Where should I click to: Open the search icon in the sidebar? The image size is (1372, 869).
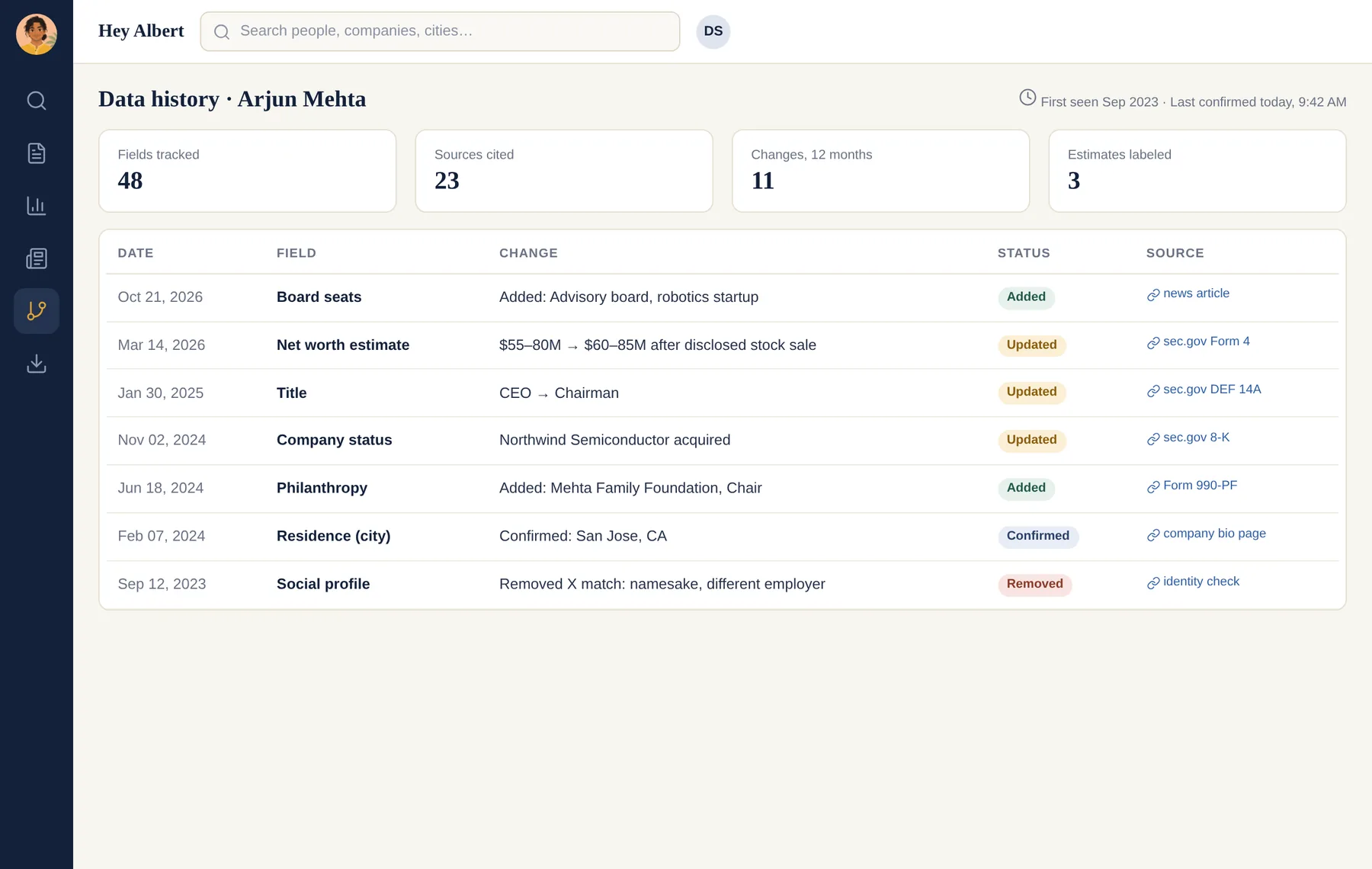37,101
